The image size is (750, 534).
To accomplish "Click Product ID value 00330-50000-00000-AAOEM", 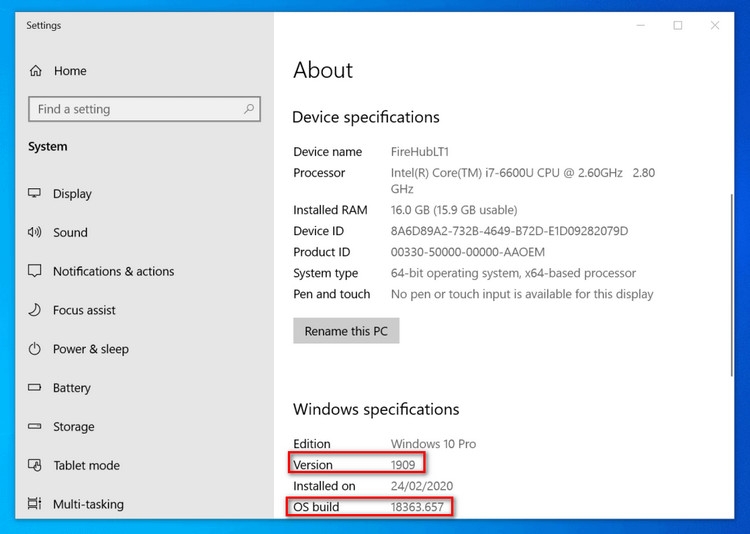I will click(468, 252).
